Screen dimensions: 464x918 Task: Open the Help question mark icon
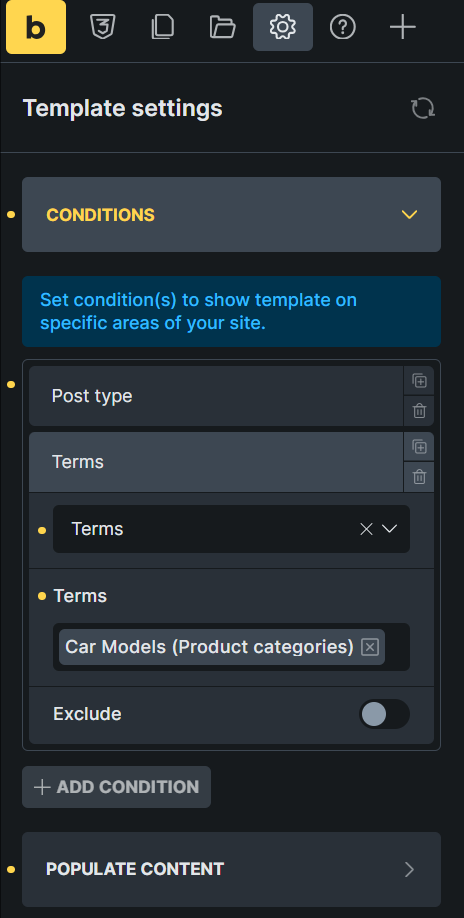pyautogui.click(x=343, y=27)
